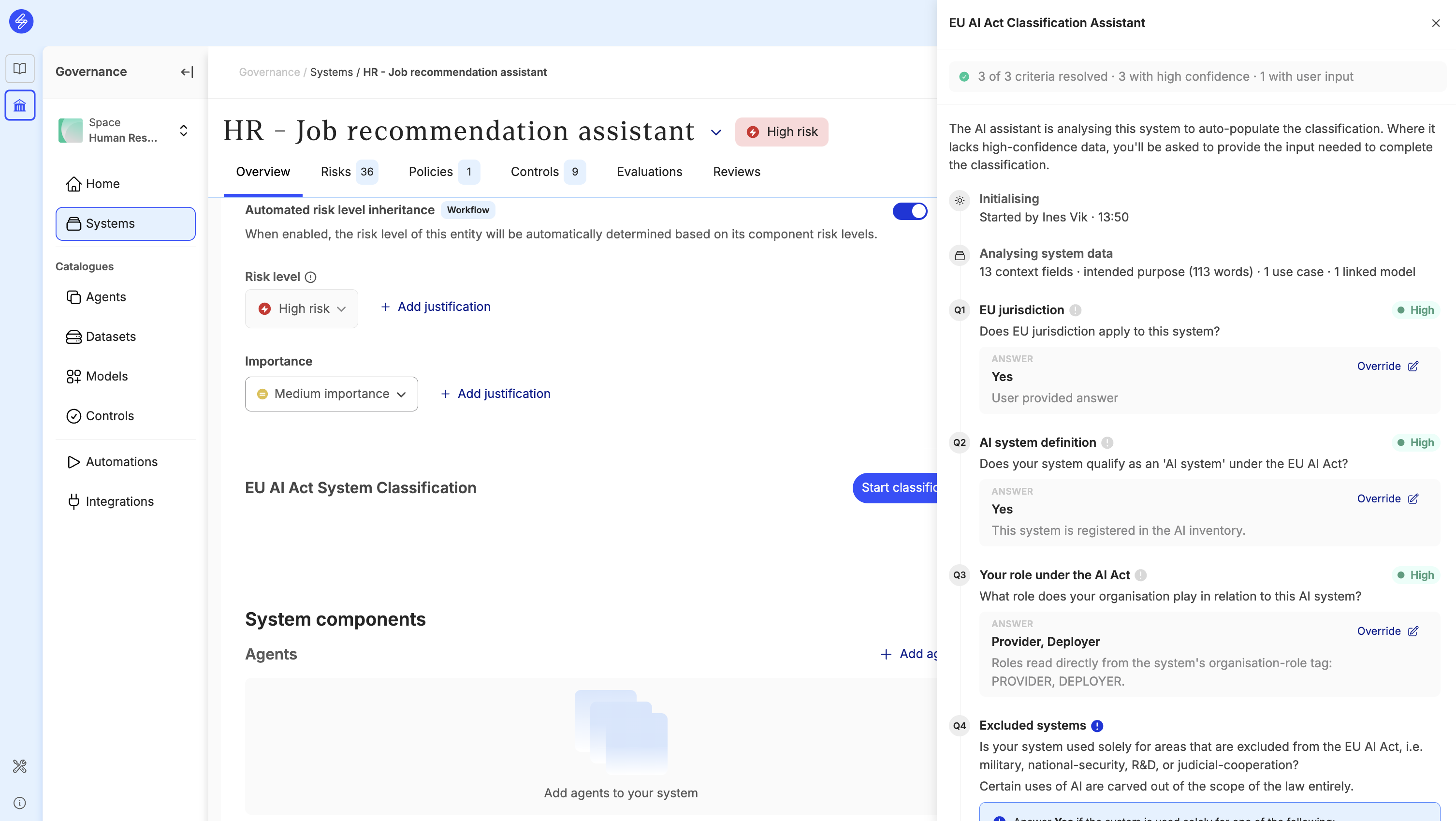Screen dimensions: 1456x821
Task: Open the Models catalogue
Action: (x=97, y=376)
